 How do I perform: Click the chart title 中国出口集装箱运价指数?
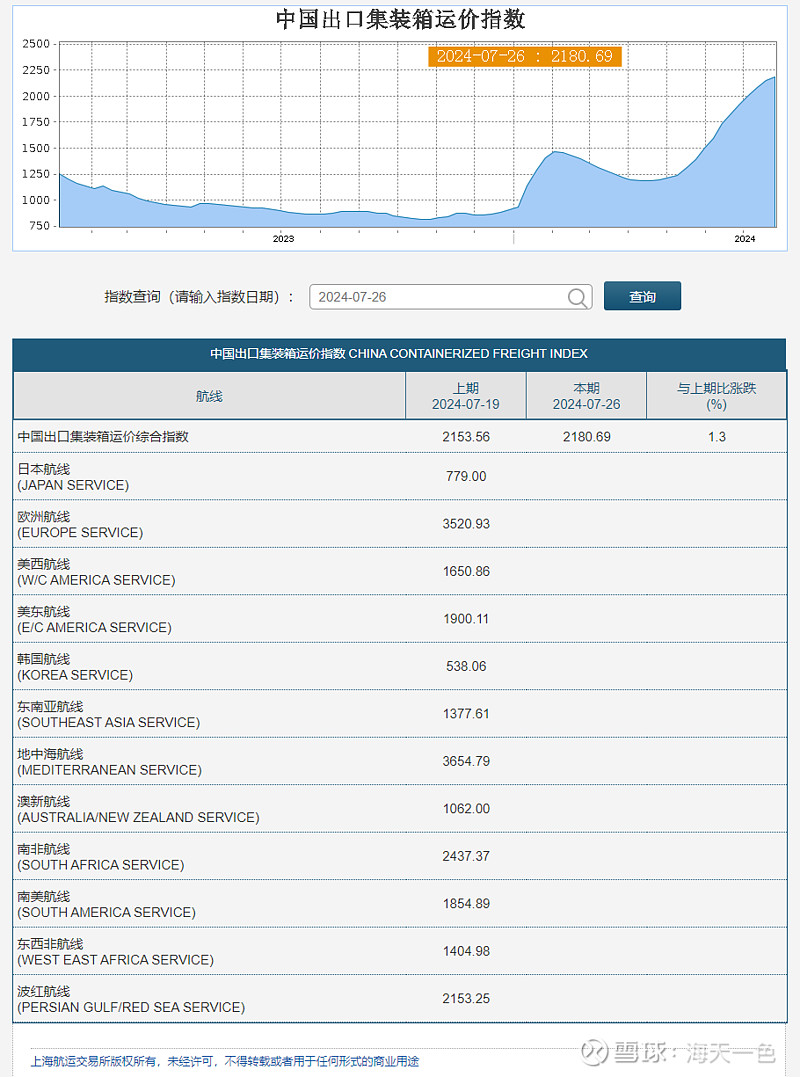400,19
